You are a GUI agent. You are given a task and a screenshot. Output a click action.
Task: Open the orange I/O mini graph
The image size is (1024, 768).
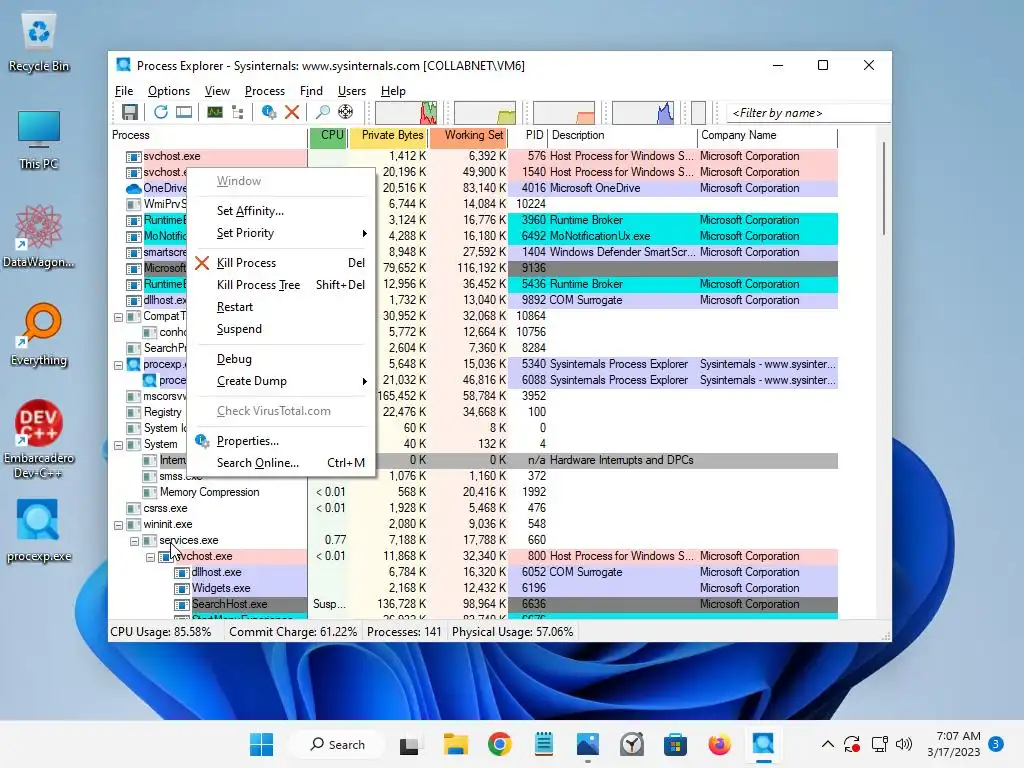coord(564,112)
